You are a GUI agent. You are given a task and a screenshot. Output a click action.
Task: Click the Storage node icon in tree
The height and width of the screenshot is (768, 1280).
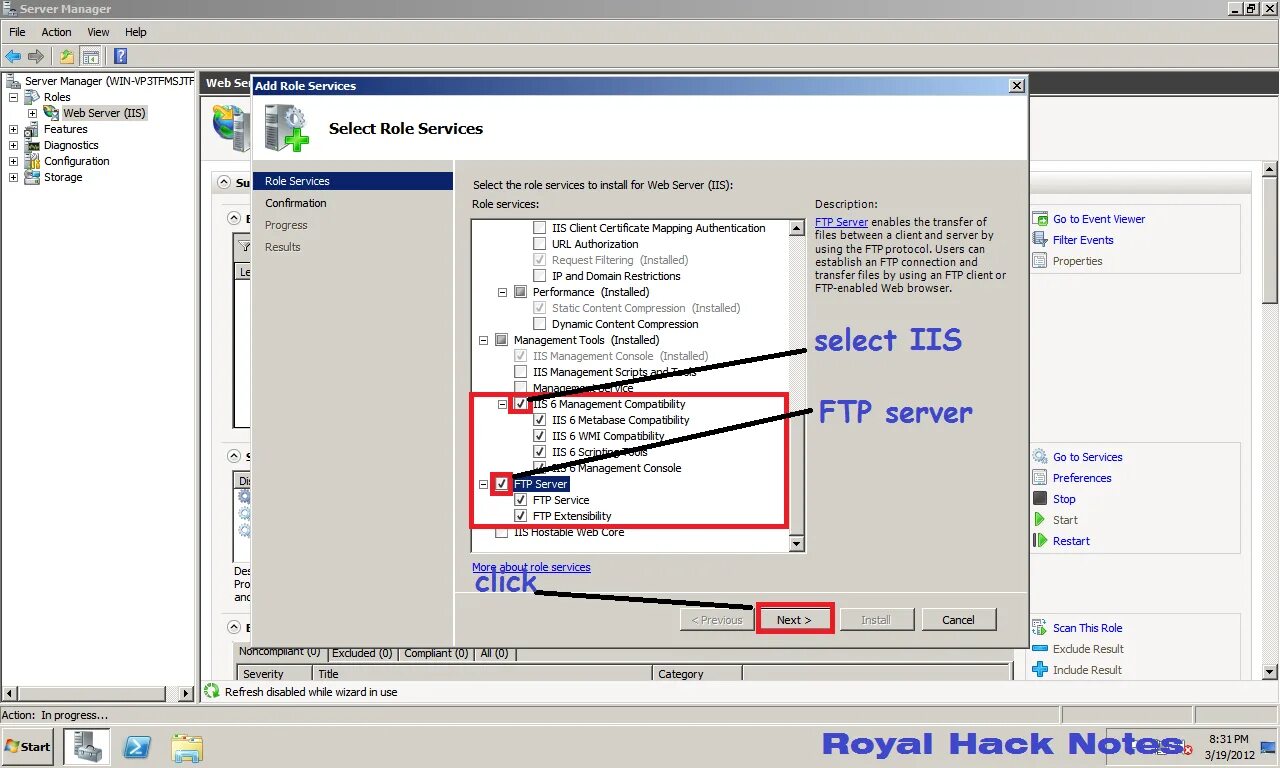tap(33, 177)
